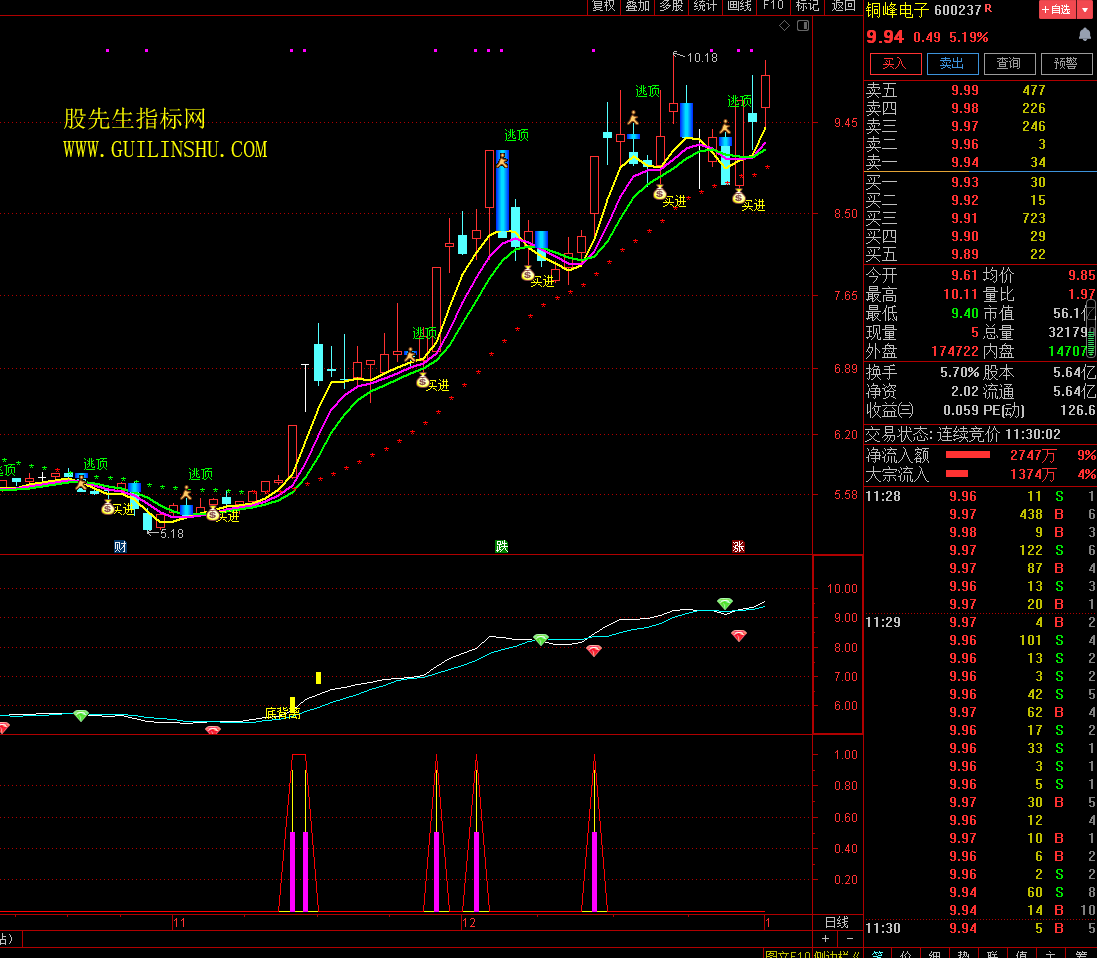Click the 底背离 divergence label
This screenshot has height=958, width=1097.
(x=283, y=713)
